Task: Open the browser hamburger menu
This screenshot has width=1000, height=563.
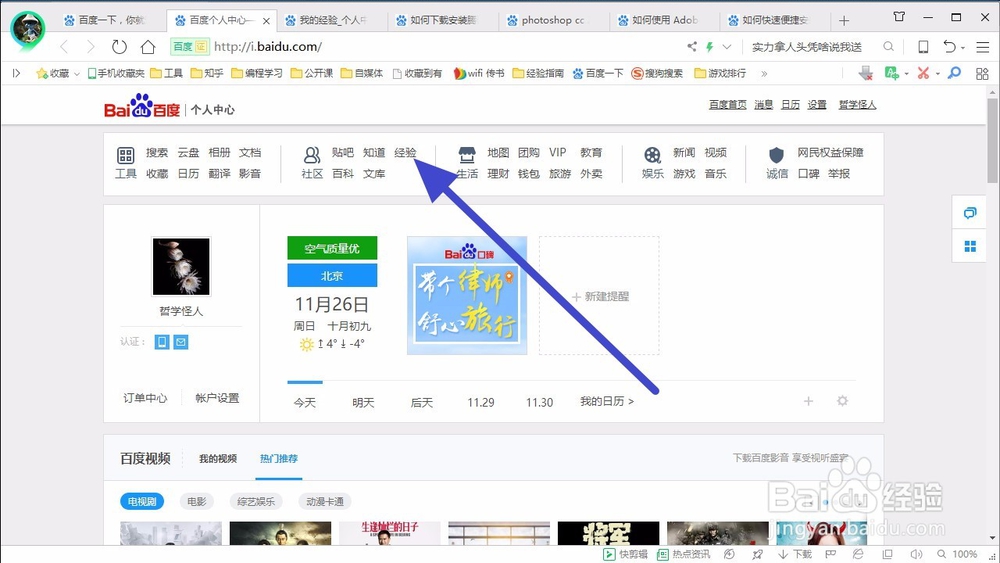Action: tap(983, 47)
